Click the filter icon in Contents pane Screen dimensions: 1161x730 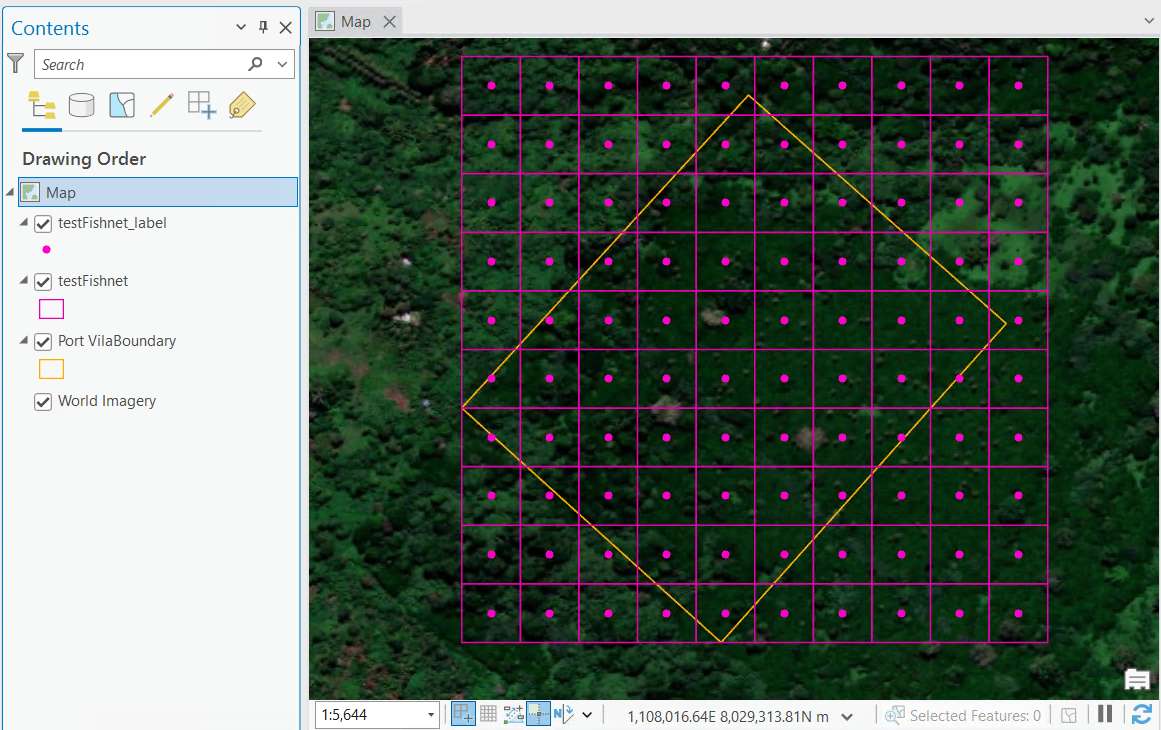15,62
